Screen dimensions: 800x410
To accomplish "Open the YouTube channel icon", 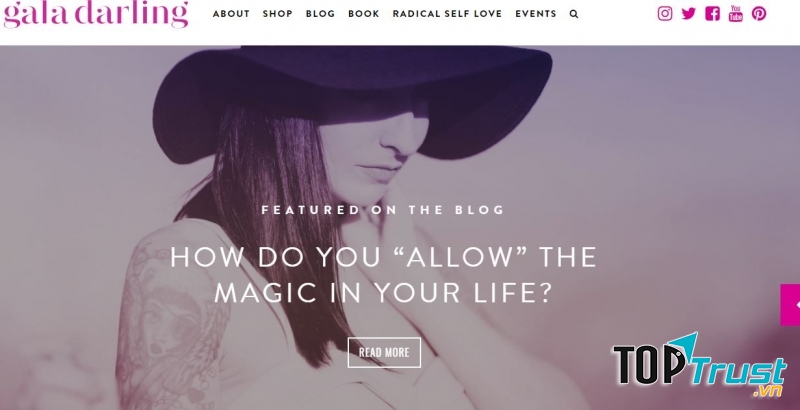I will point(735,13).
